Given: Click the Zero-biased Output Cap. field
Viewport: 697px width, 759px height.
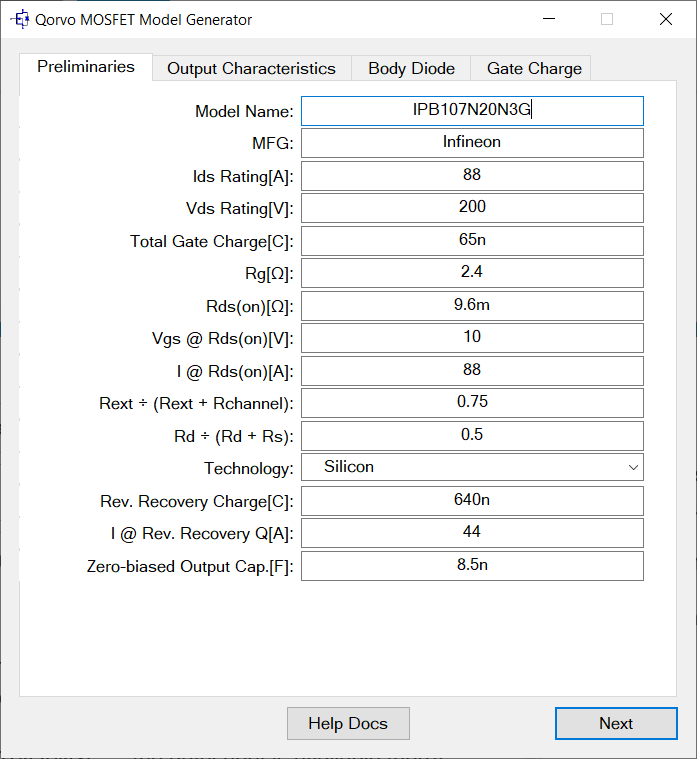Looking at the screenshot, I should click(x=472, y=565).
